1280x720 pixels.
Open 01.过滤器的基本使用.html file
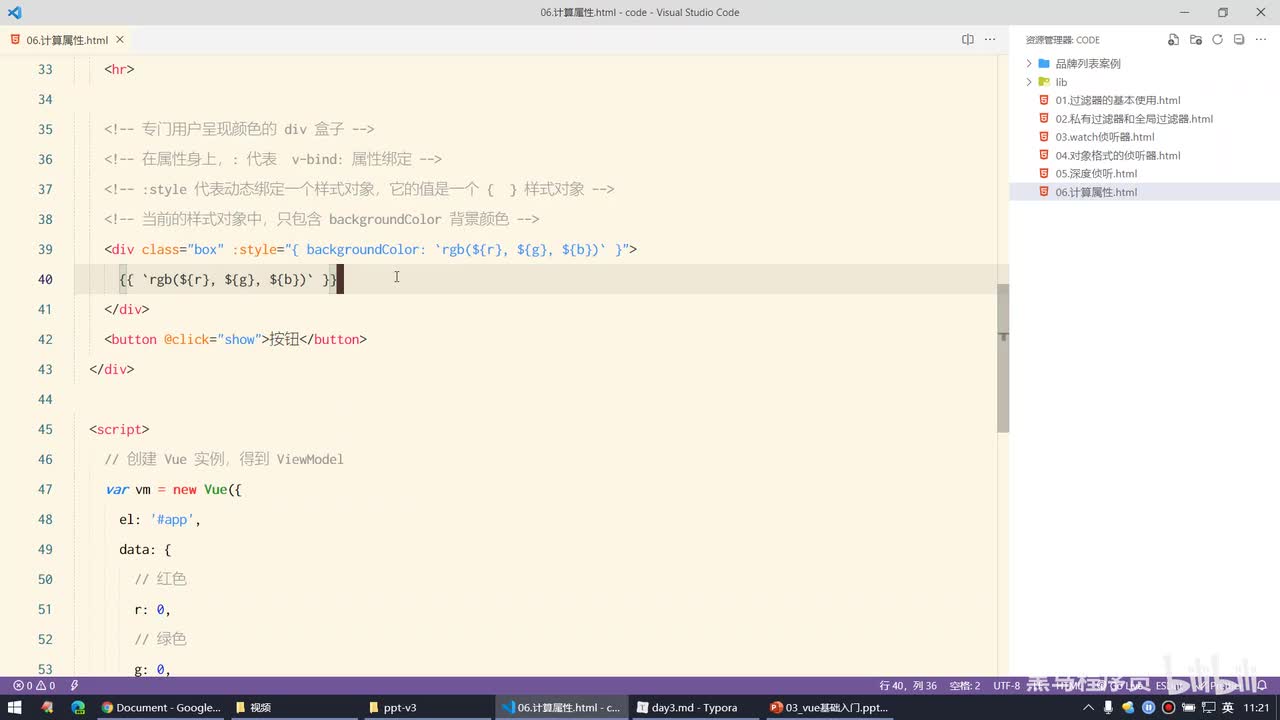click(1118, 100)
